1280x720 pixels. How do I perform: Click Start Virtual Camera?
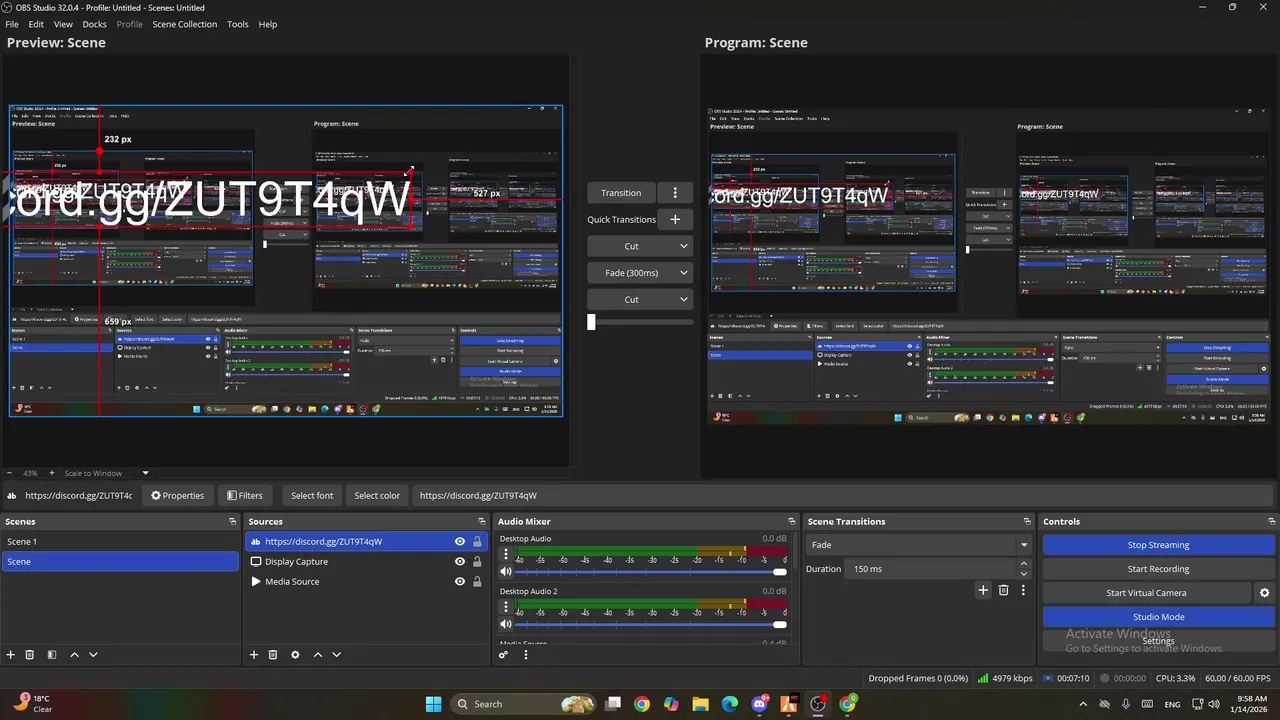pos(1146,593)
